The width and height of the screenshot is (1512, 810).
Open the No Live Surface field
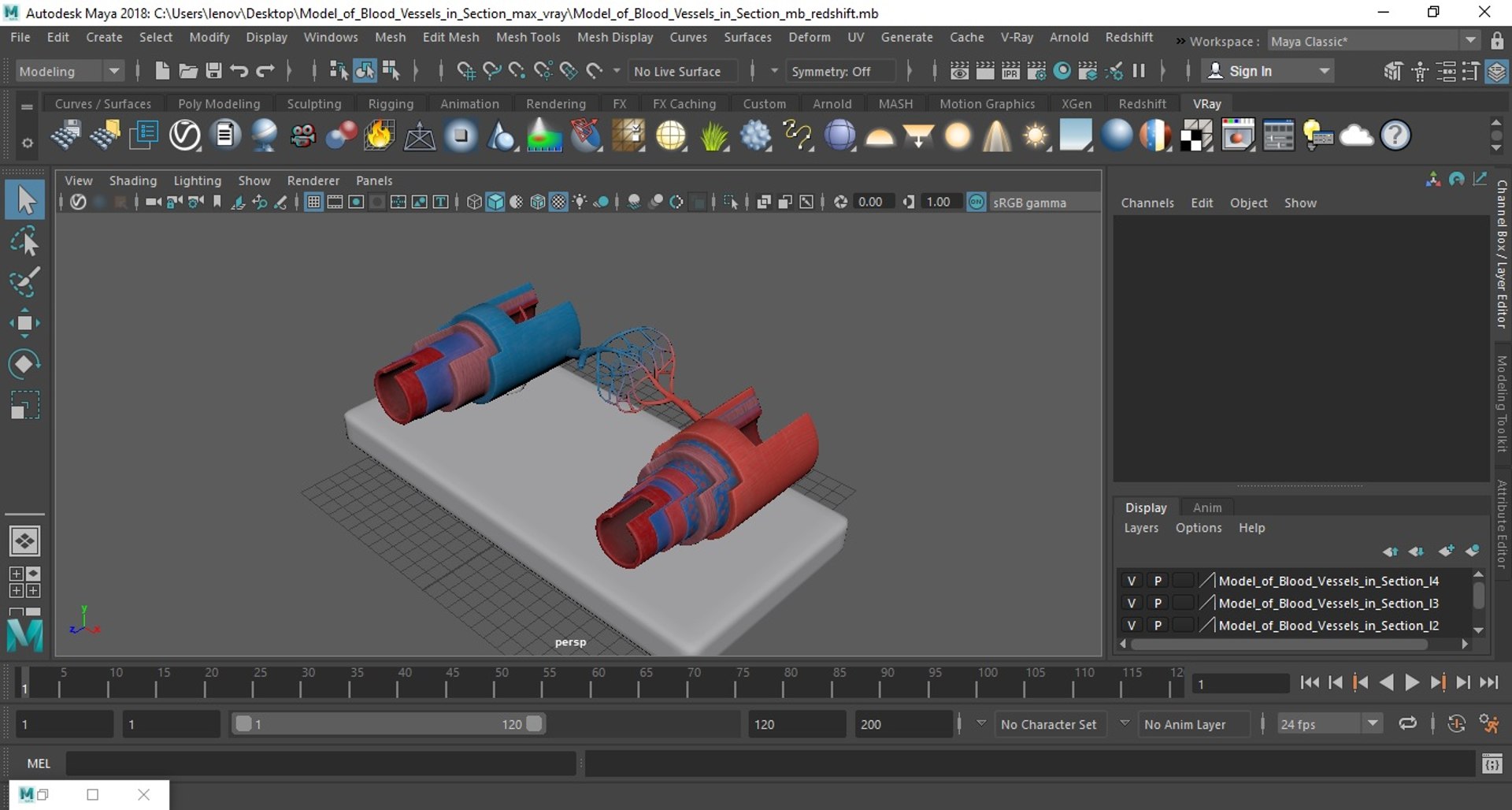point(683,71)
